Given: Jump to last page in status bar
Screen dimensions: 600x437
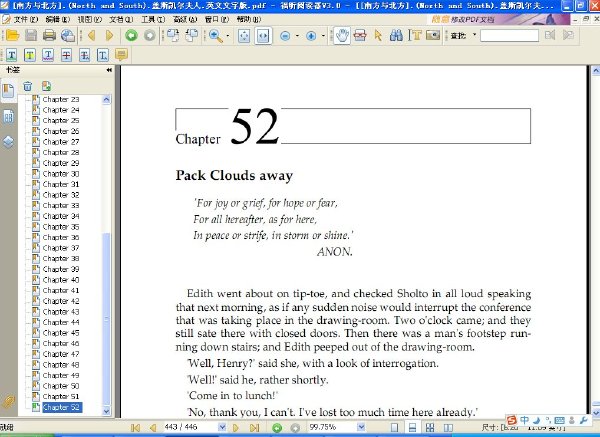Looking at the screenshot, I should click(x=254, y=427).
